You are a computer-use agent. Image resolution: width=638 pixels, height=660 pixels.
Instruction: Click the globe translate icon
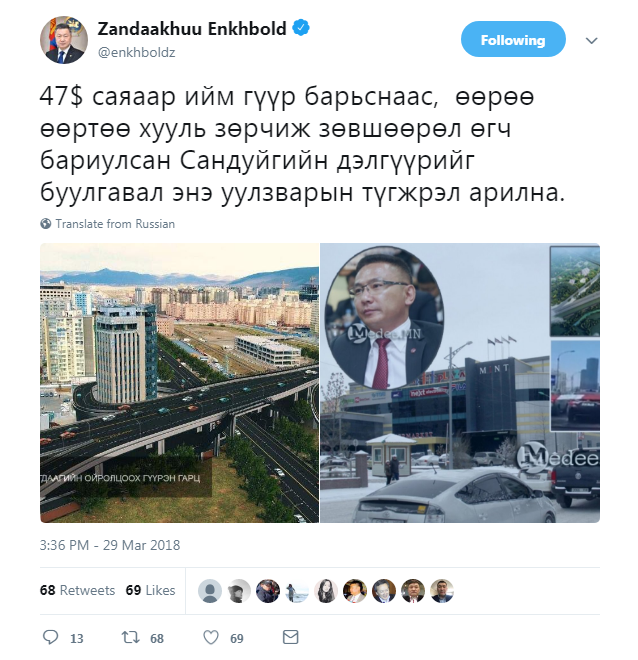pyautogui.click(x=45, y=224)
